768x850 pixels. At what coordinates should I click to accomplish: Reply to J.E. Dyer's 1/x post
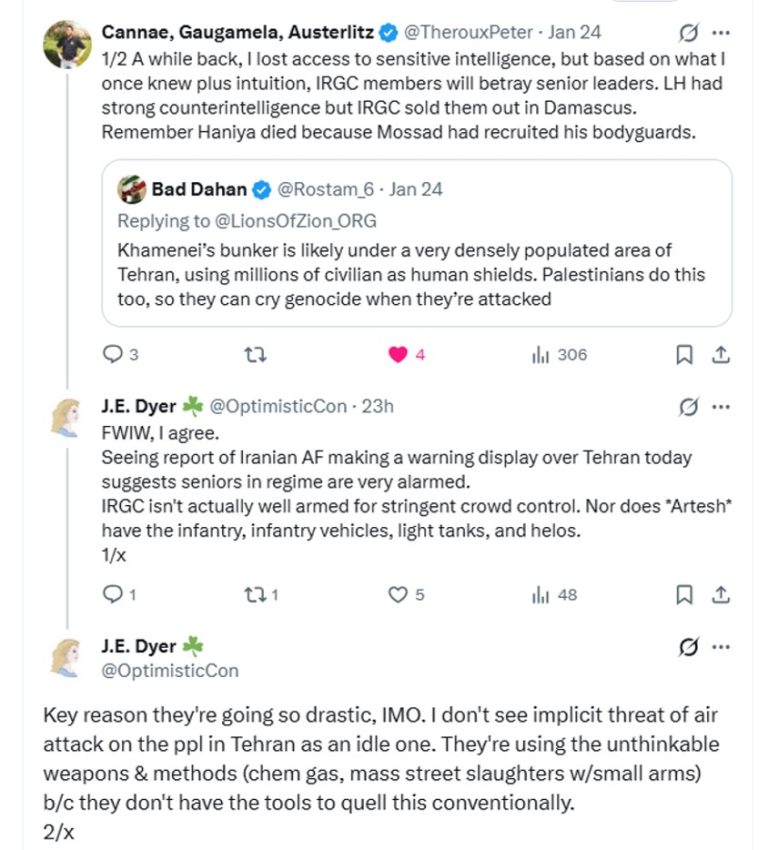coord(113,594)
